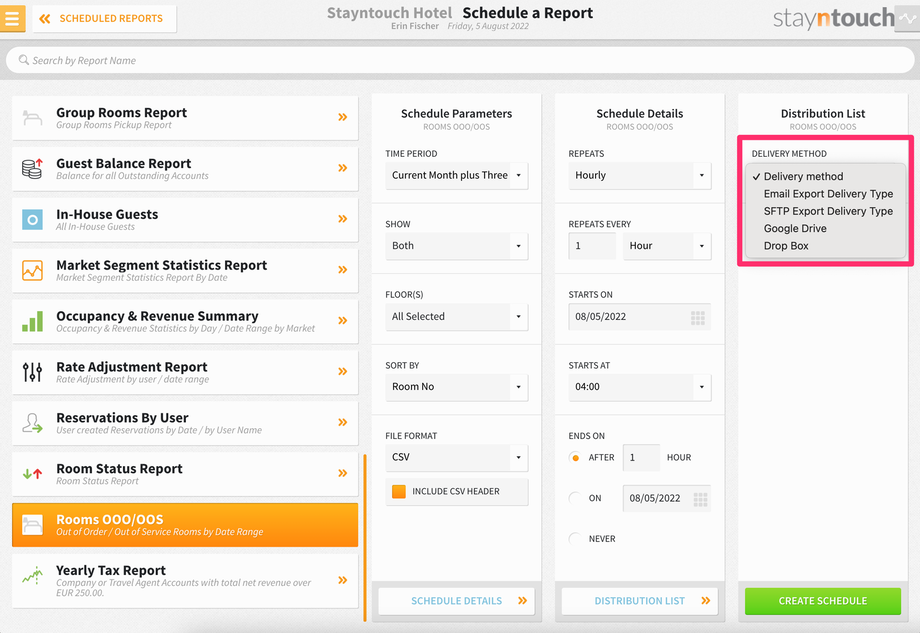
Task: Select the Never radio button
Action: pos(575,539)
